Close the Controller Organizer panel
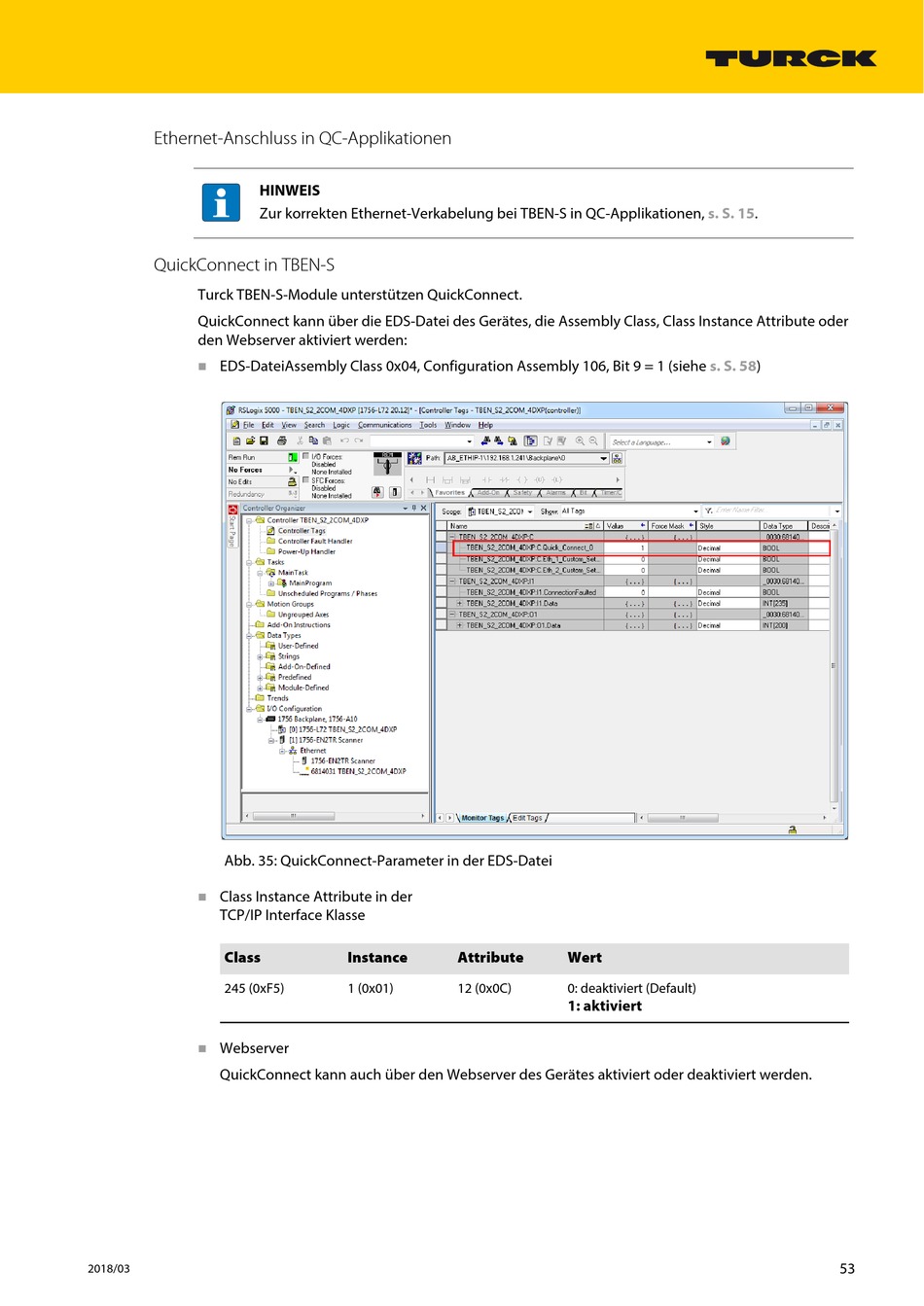 423,508
